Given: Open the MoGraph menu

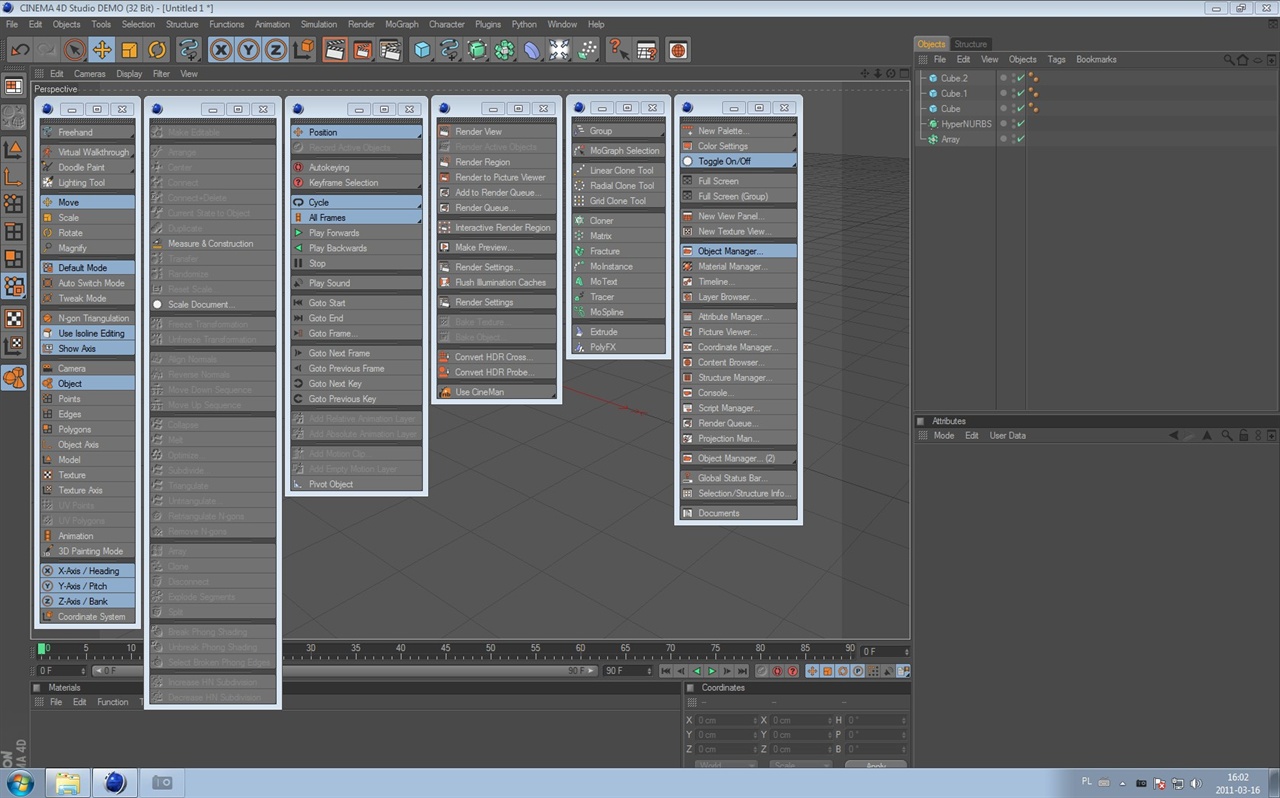Looking at the screenshot, I should tap(402, 24).
